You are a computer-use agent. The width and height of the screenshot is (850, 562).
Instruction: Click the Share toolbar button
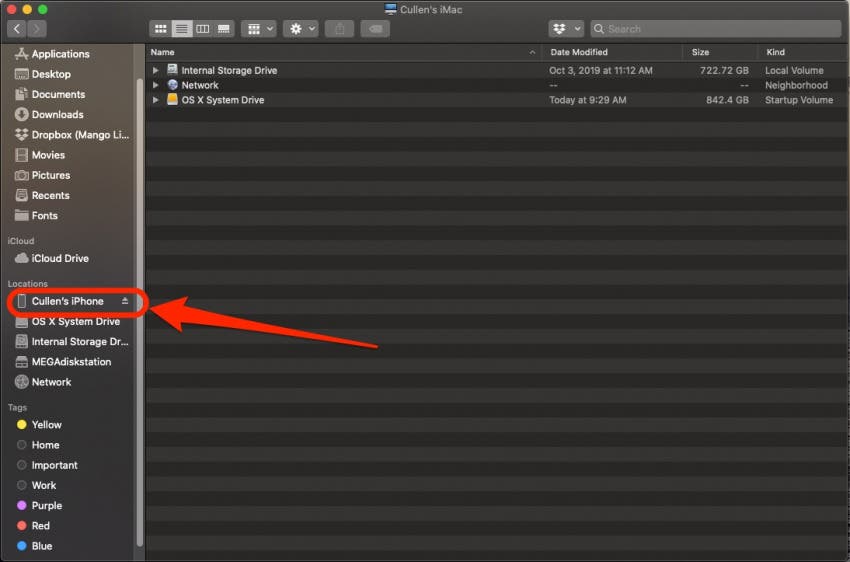[339, 29]
